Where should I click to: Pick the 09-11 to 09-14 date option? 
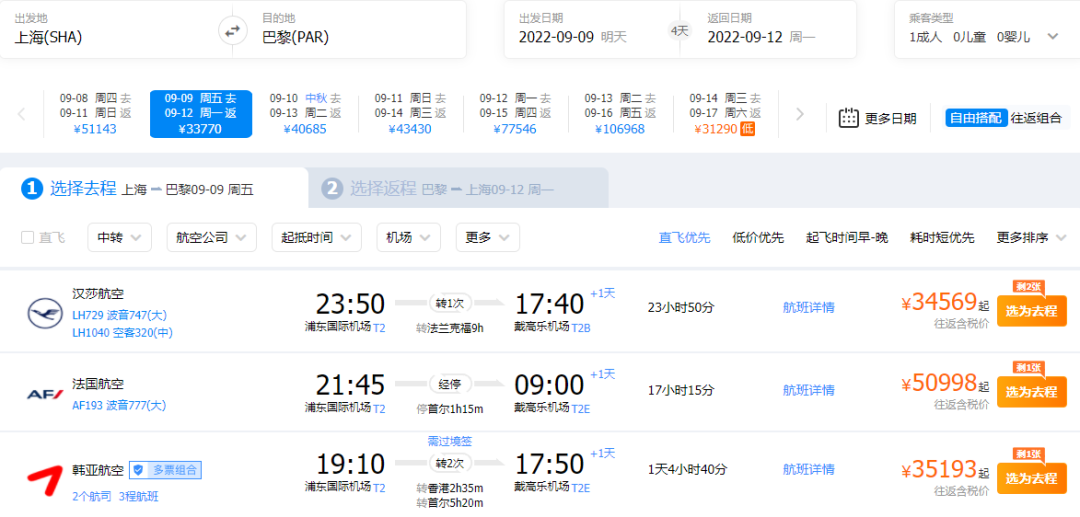coord(411,114)
